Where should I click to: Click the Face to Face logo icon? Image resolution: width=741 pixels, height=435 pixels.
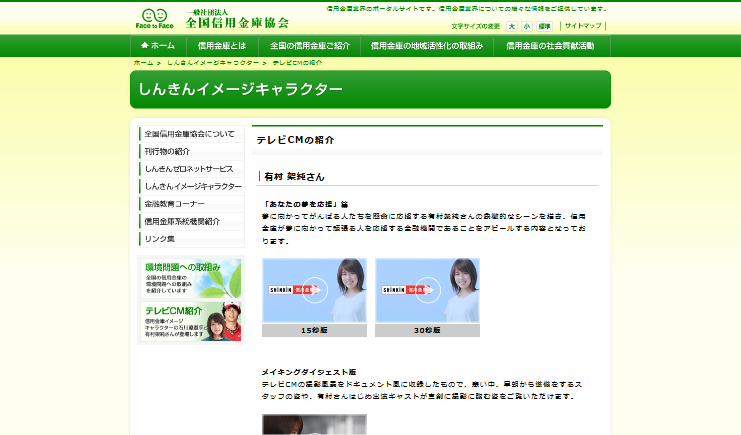(x=155, y=19)
